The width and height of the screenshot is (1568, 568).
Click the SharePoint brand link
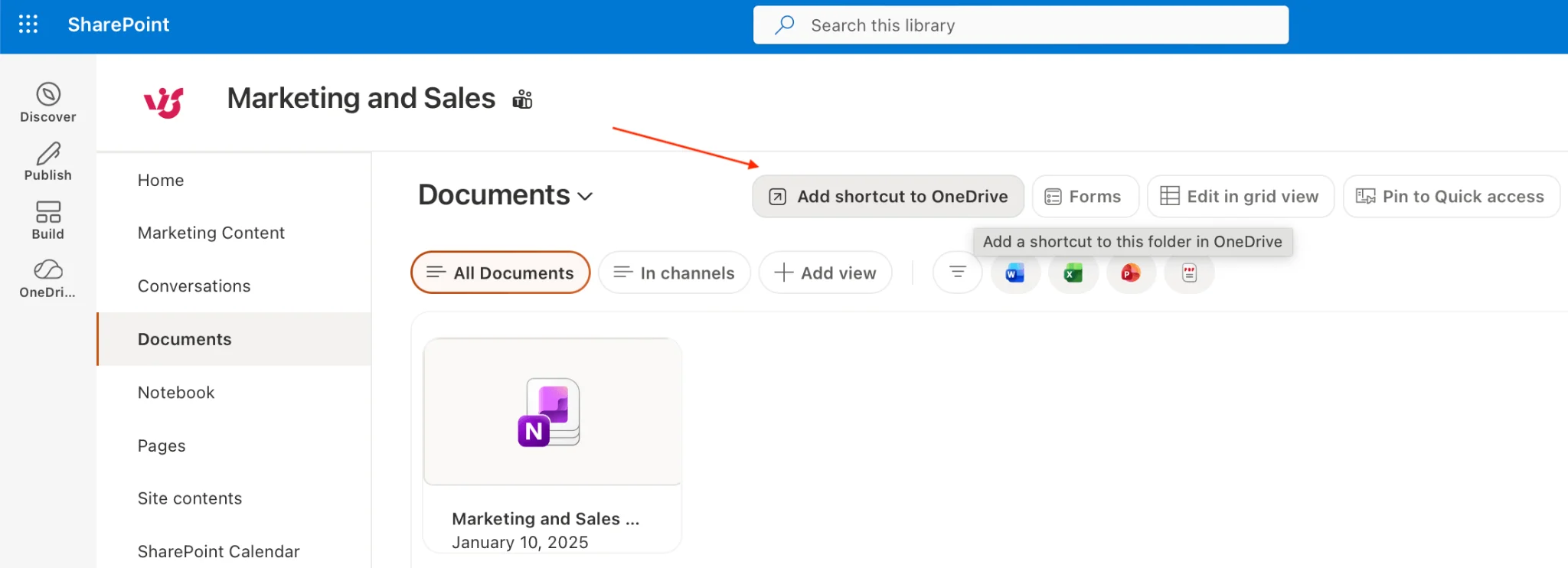point(119,24)
